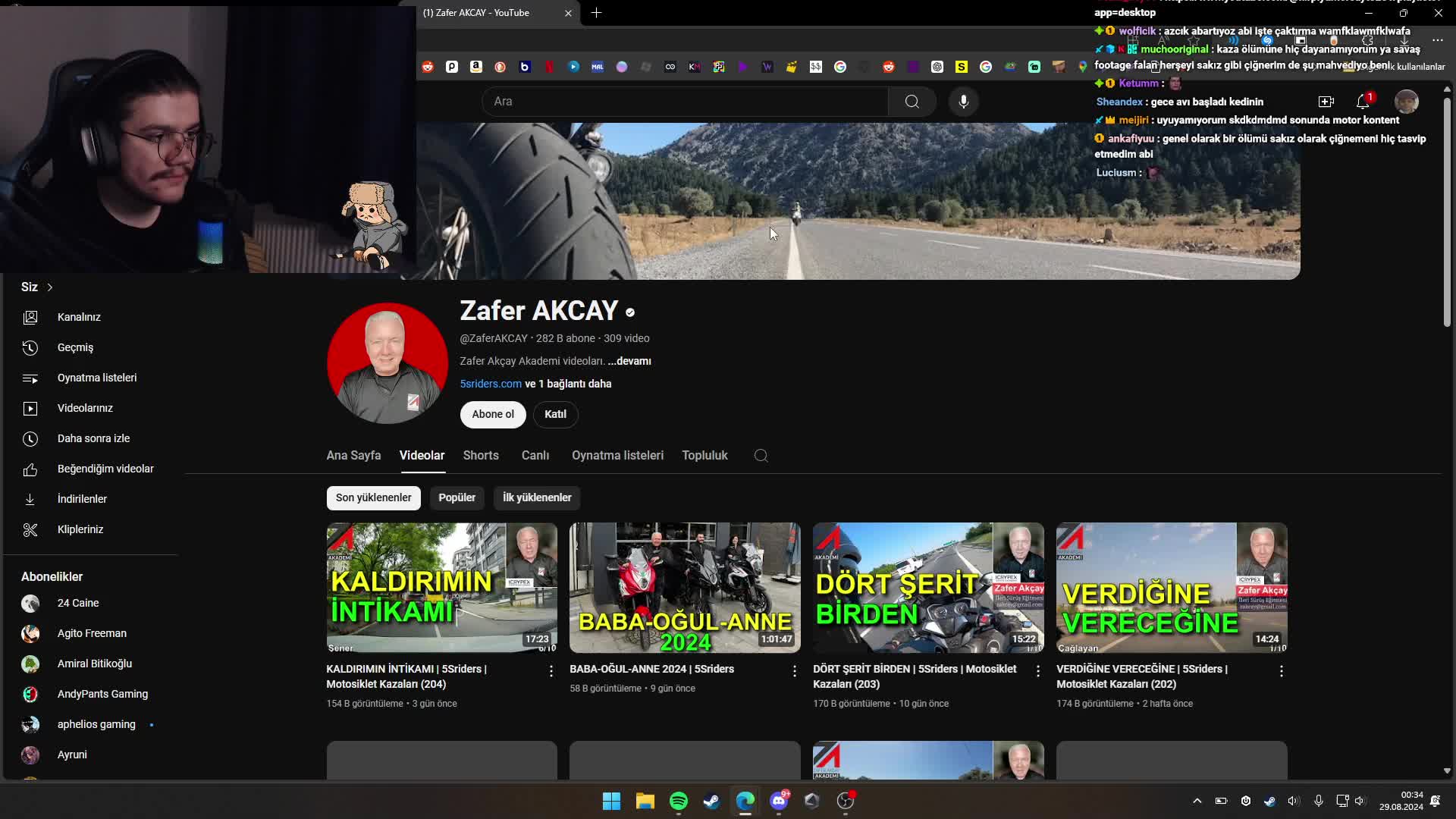Click the create video icon
1456x819 pixels.
(x=1326, y=102)
